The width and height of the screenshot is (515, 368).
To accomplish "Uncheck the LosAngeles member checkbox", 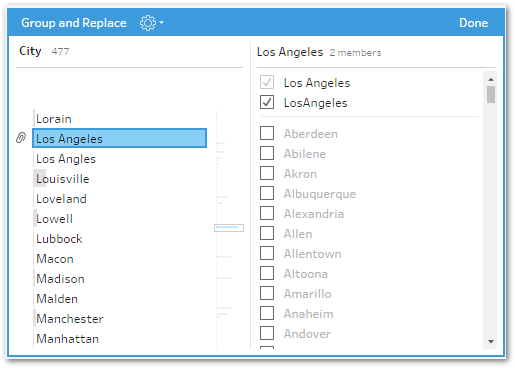I will pos(267,102).
